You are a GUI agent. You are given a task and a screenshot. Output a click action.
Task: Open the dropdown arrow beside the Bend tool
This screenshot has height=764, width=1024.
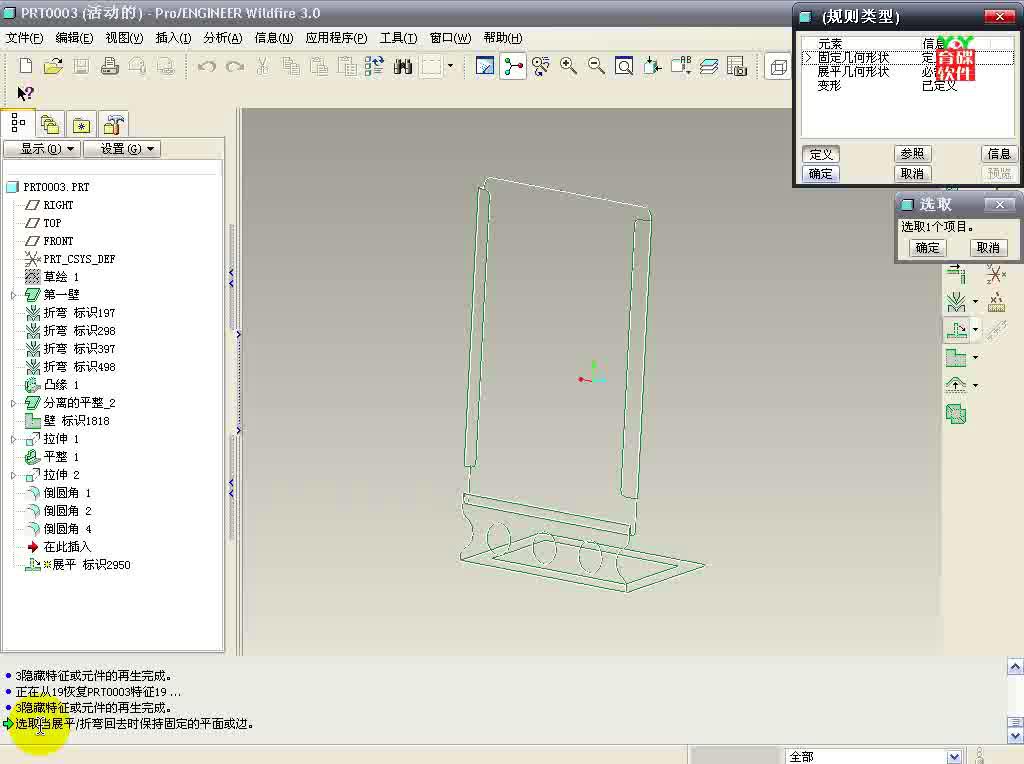point(975,302)
